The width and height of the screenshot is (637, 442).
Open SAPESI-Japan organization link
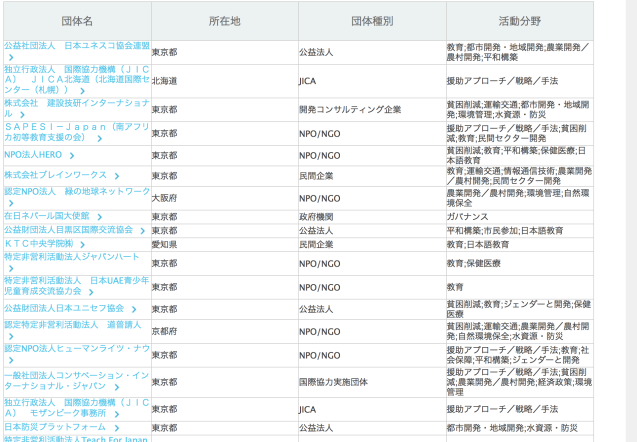click(77, 132)
